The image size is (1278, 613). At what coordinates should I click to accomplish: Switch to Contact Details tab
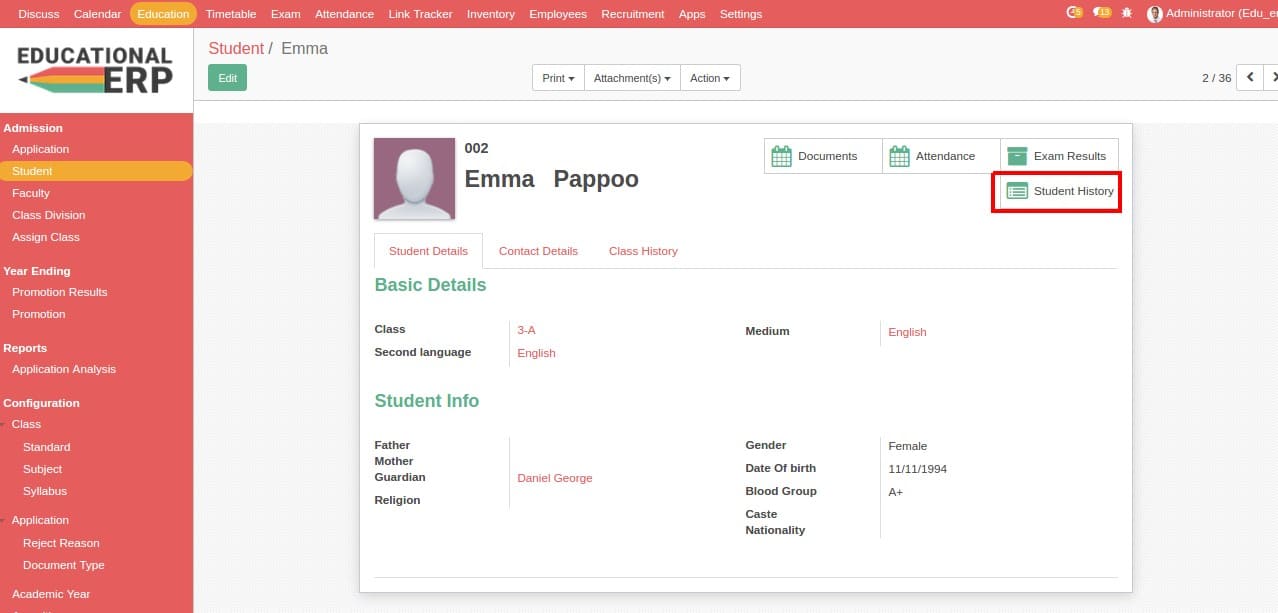[538, 251]
